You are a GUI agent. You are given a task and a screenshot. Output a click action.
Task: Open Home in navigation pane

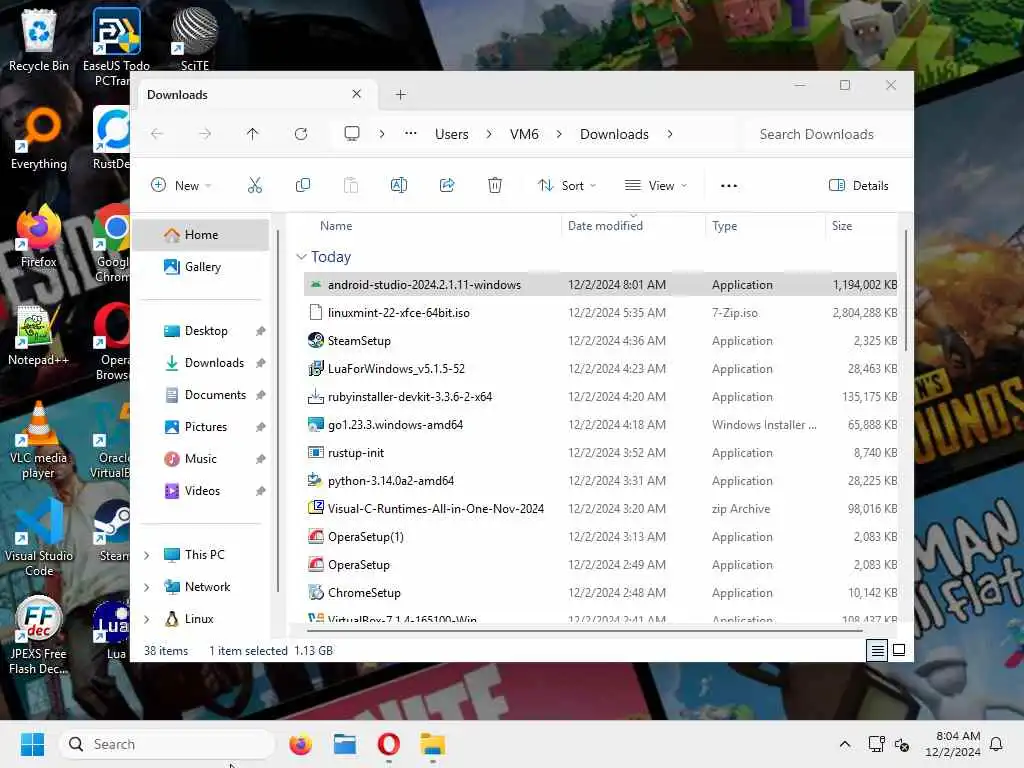(201, 234)
